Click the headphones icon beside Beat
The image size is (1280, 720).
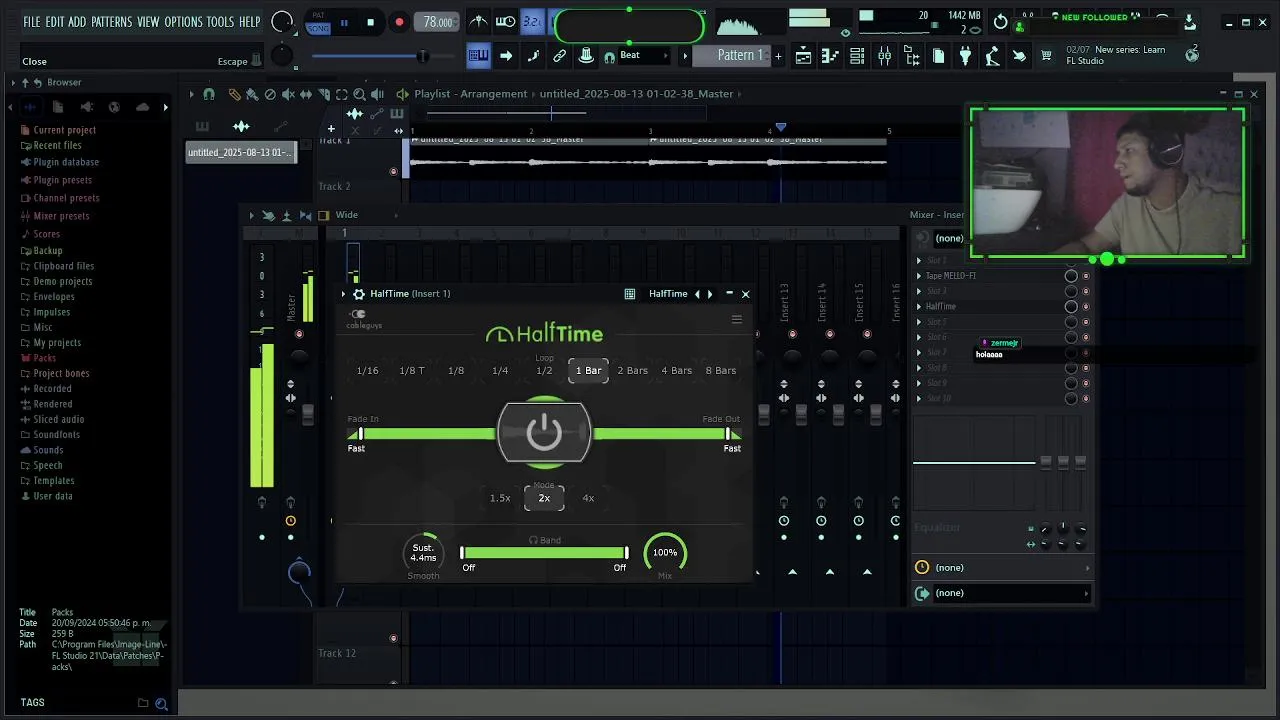click(609, 57)
